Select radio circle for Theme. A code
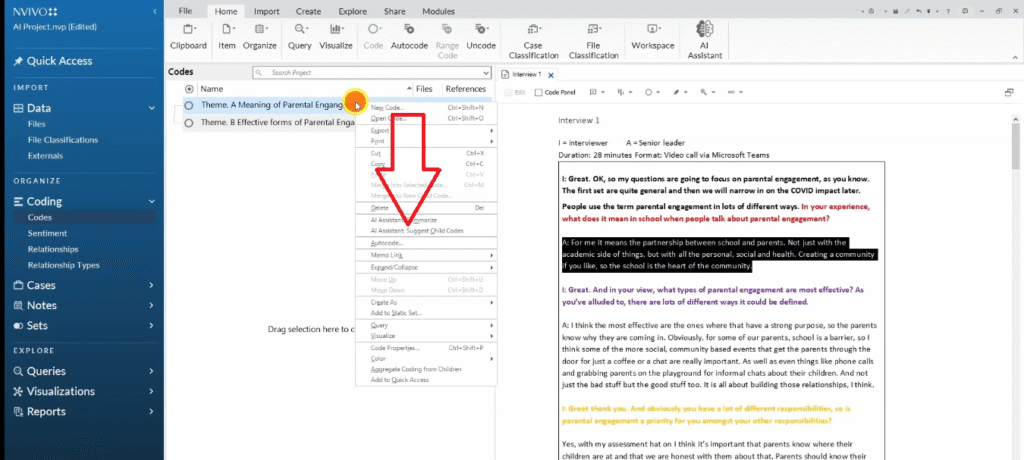 point(189,105)
